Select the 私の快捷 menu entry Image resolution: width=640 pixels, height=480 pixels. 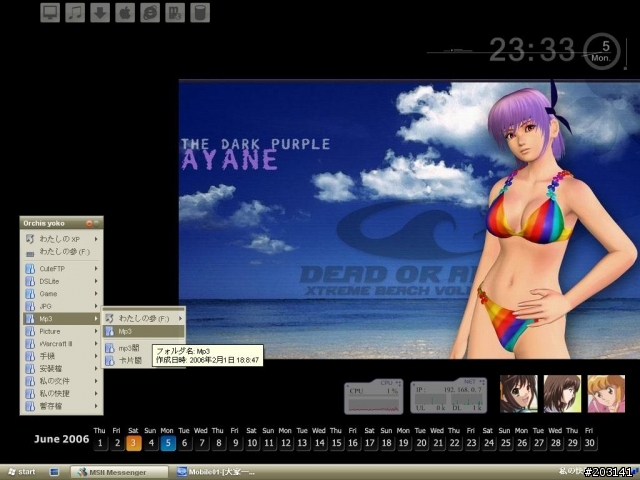point(62,393)
